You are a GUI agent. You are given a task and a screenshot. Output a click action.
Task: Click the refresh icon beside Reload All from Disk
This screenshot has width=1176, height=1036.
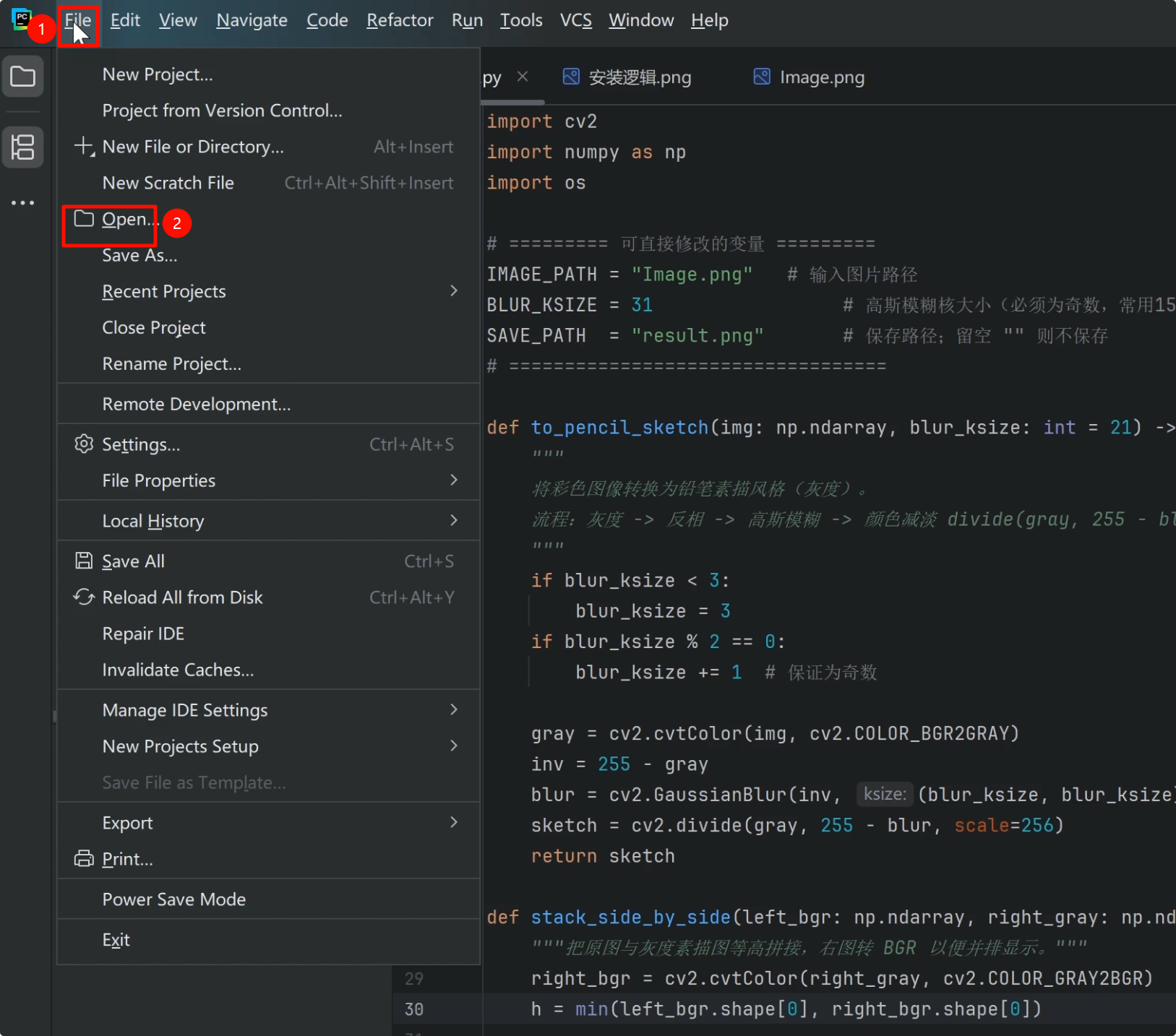click(x=85, y=597)
